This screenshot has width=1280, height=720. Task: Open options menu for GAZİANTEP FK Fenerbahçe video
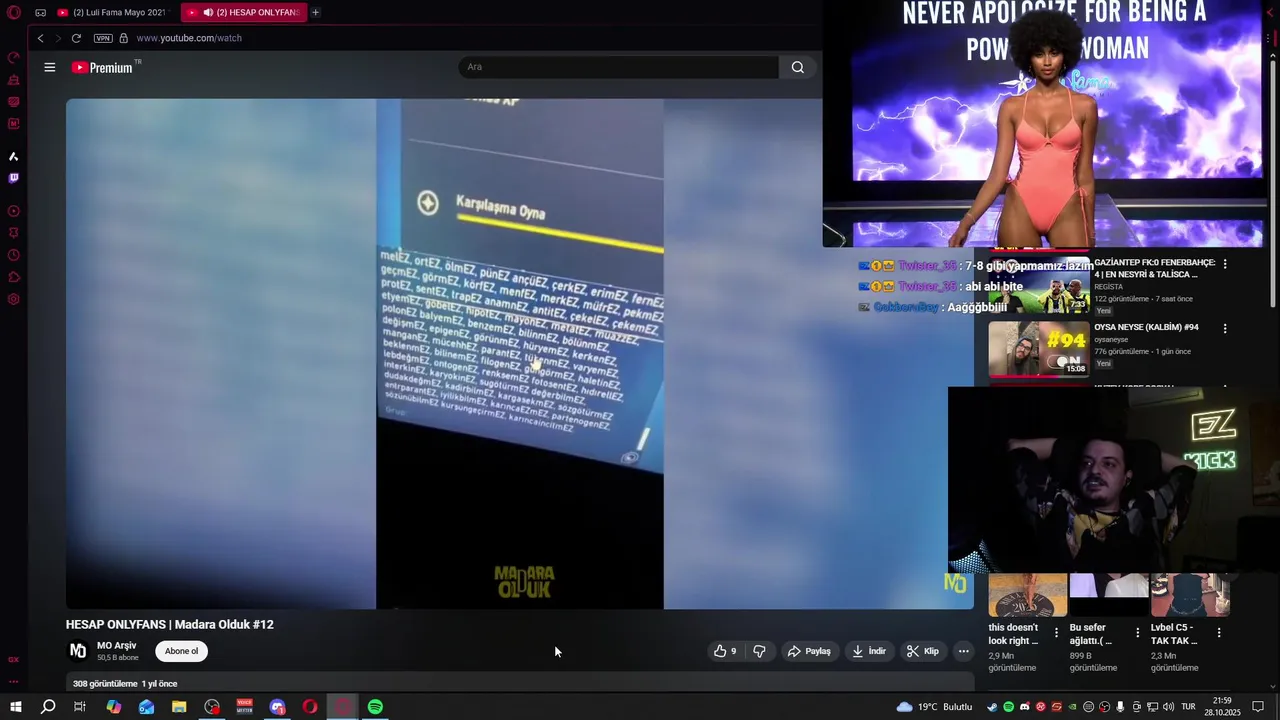[x=1225, y=264]
